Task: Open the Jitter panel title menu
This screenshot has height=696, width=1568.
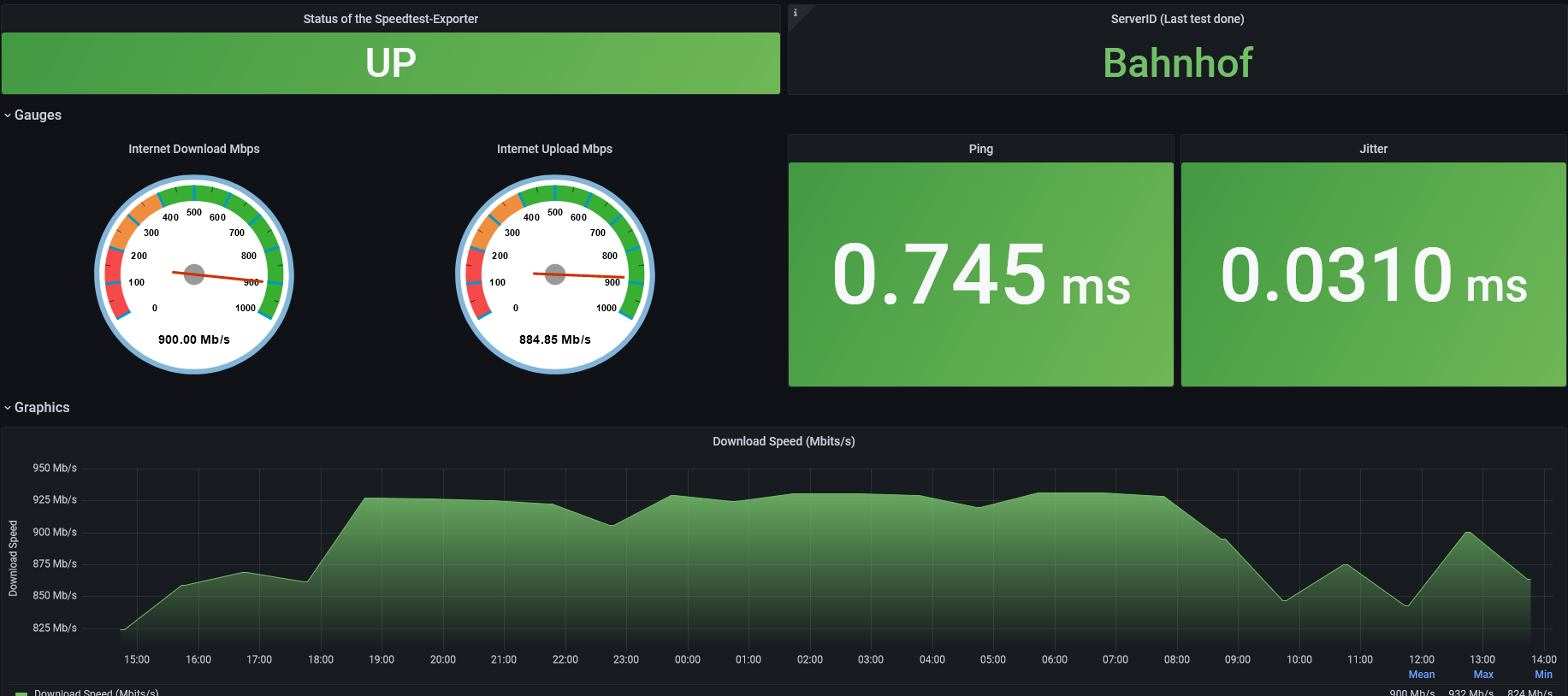Action: coord(1373,149)
